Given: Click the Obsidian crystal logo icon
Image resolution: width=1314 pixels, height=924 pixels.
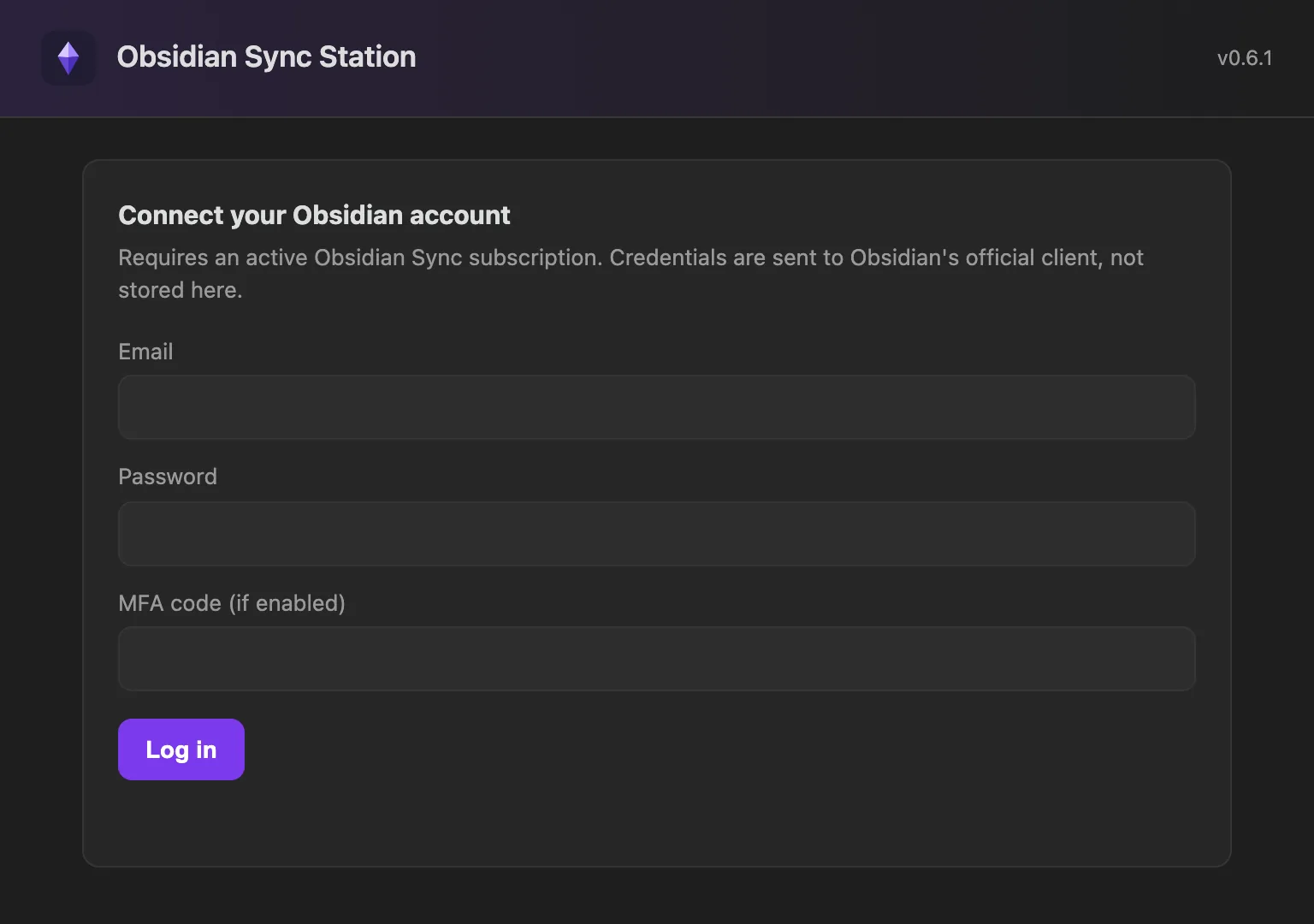Looking at the screenshot, I should 68,58.
